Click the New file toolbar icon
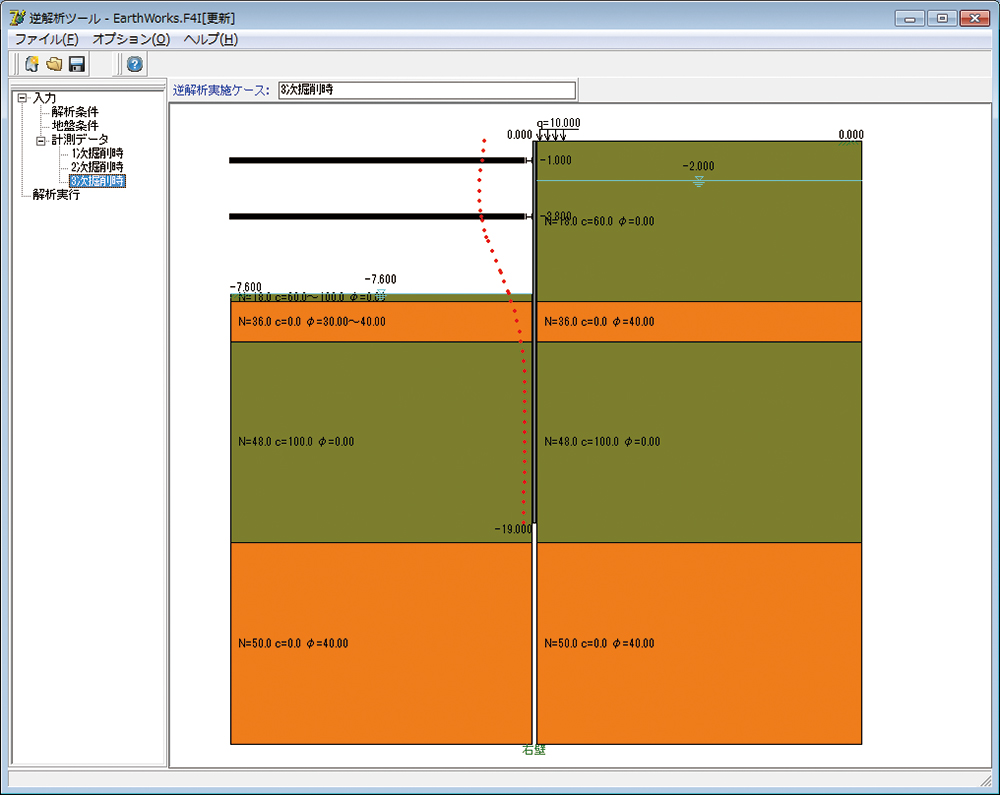This screenshot has width=1000, height=795. (32, 65)
